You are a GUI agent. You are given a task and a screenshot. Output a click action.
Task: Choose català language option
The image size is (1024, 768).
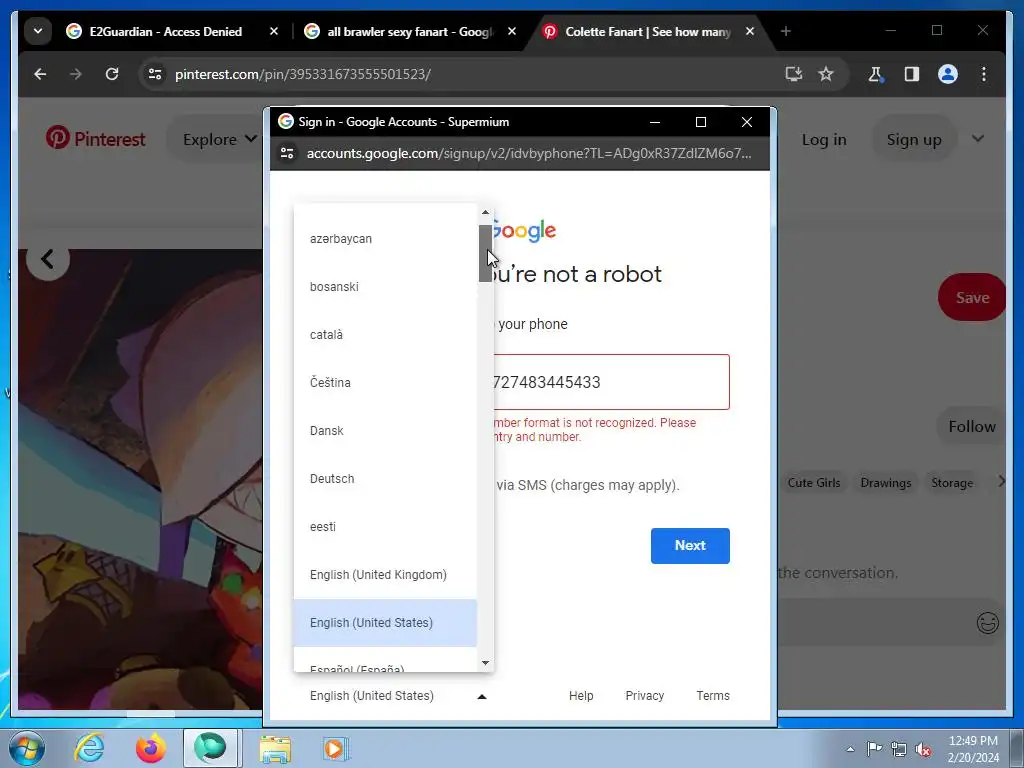tap(385, 335)
